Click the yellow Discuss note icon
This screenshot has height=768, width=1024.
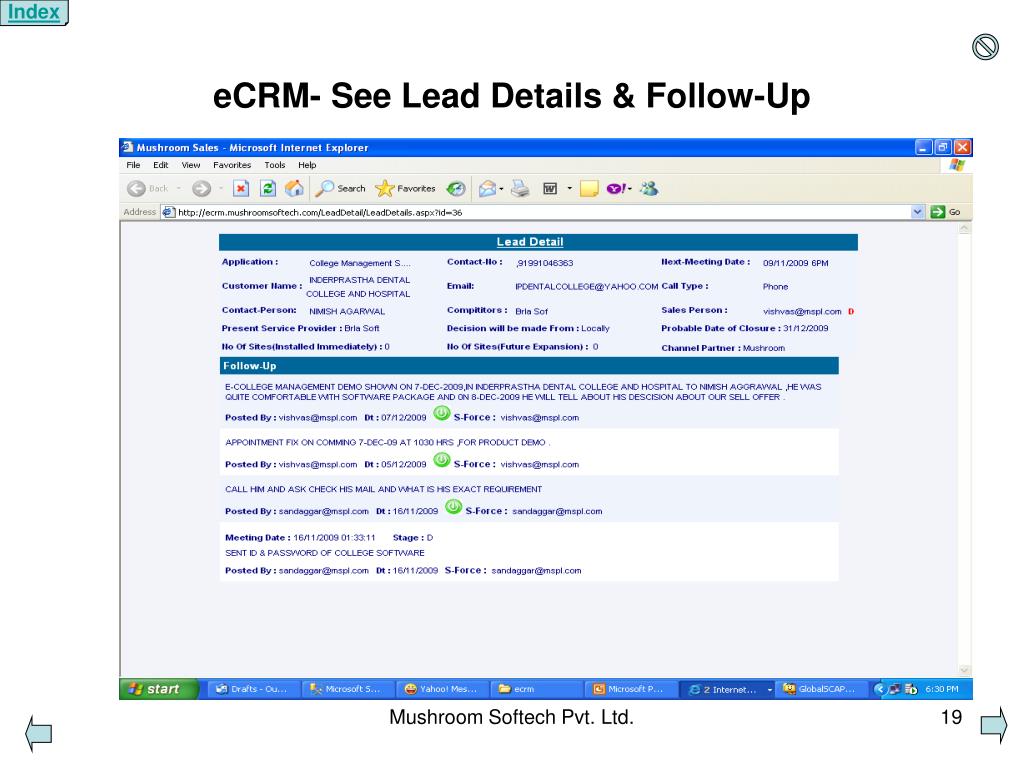(588, 189)
